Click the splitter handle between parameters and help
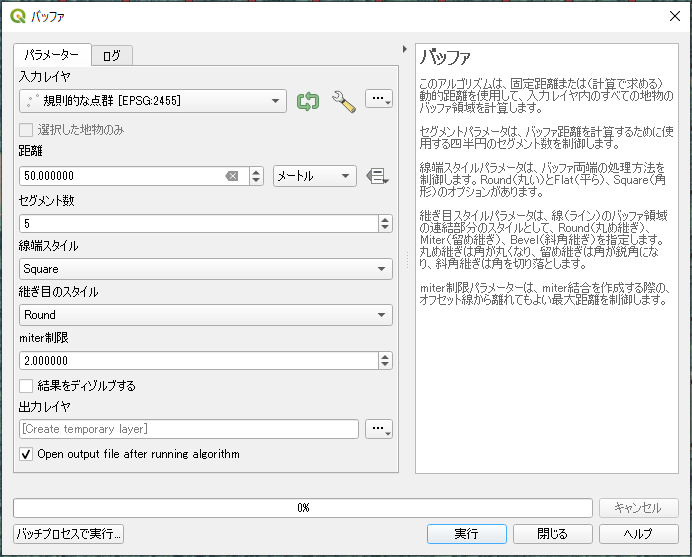The width and height of the screenshot is (692, 557). (x=407, y=260)
